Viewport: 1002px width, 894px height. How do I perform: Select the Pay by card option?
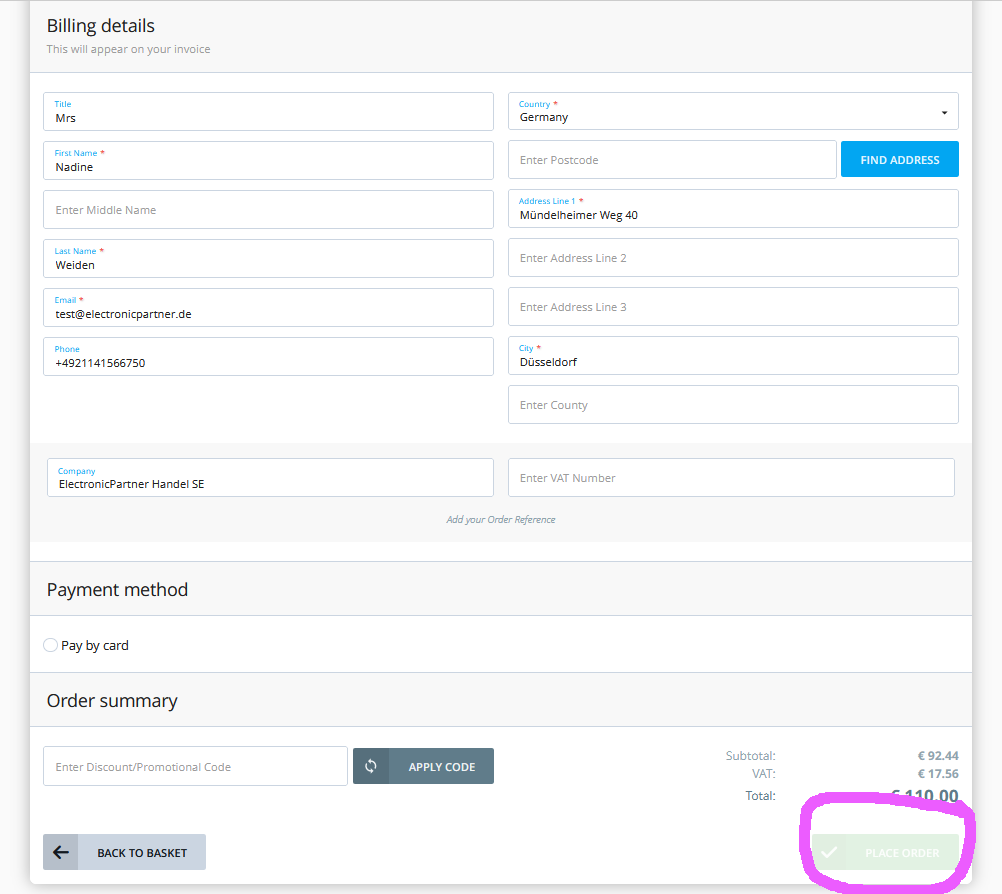(x=51, y=645)
